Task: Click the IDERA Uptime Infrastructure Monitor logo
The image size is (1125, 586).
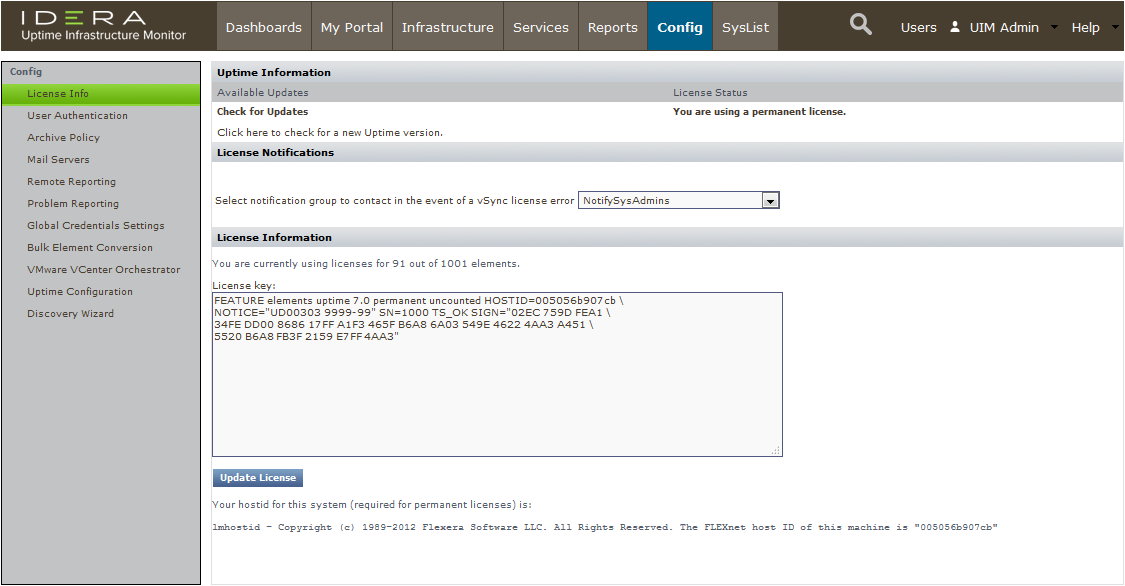Action: [x=103, y=25]
